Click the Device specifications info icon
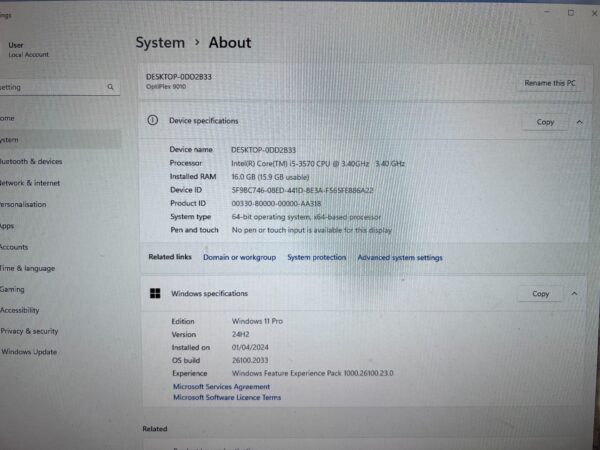Image resolution: width=600 pixels, height=450 pixels. 152,121
